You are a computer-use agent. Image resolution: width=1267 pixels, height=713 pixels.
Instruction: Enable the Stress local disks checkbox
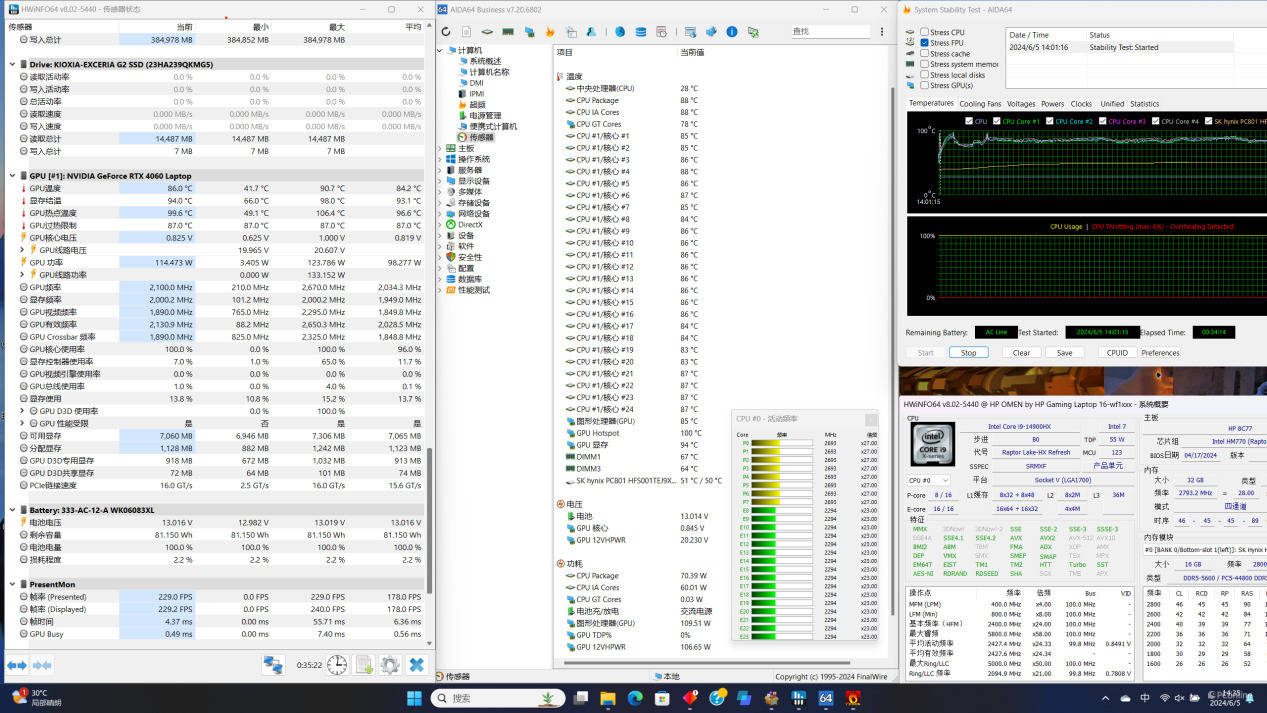tap(925, 75)
